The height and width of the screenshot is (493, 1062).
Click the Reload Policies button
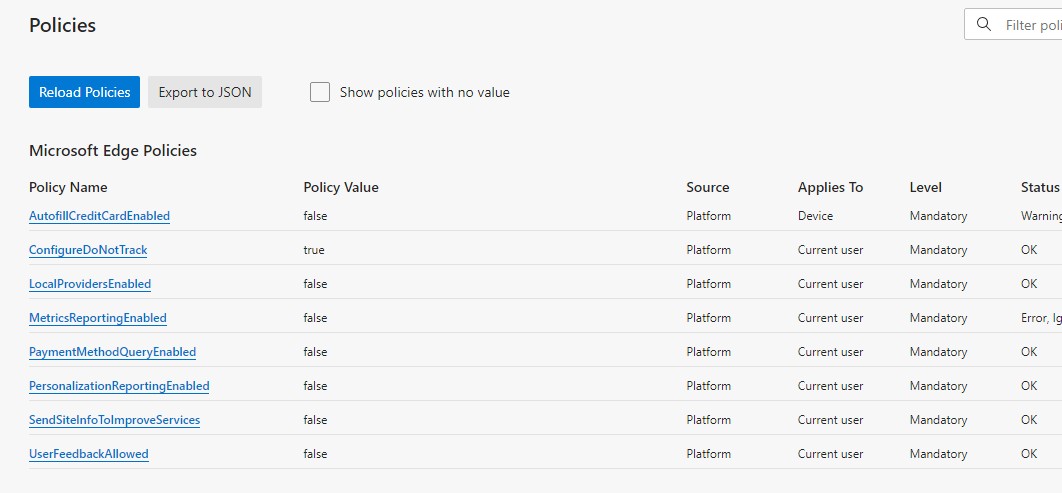point(85,92)
